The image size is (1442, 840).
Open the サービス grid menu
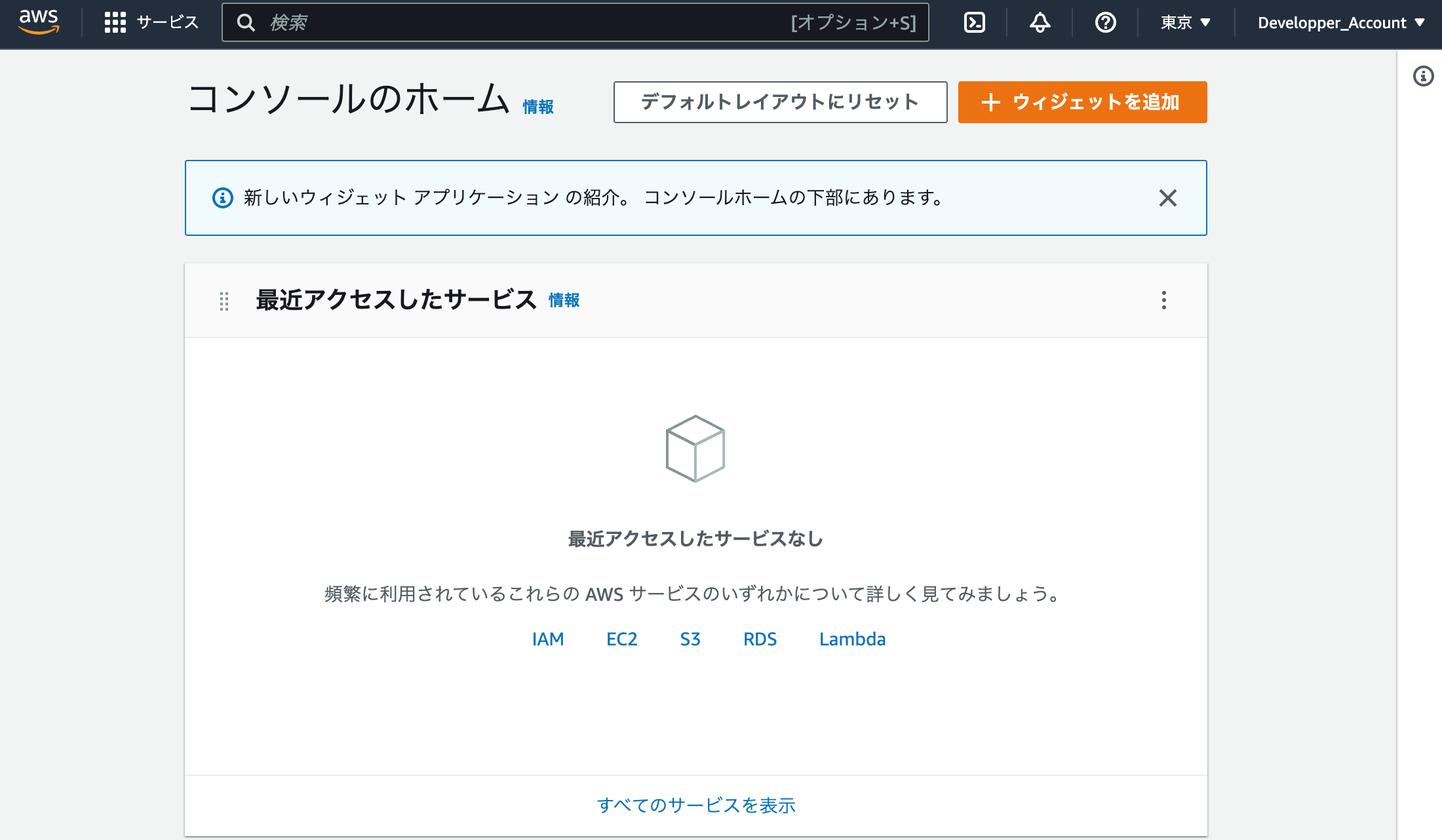pyautogui.click(x=151, y=22)
